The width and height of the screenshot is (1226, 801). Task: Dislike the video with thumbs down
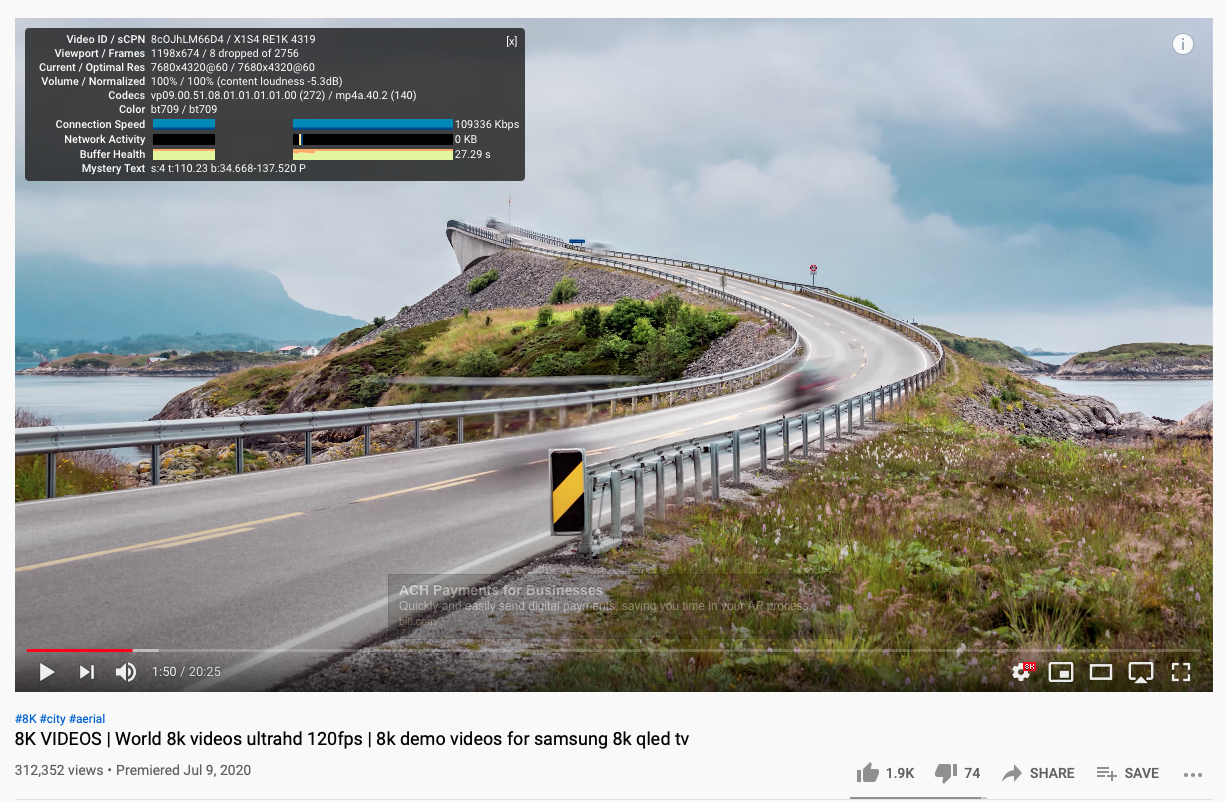click(x=957, y=773)
